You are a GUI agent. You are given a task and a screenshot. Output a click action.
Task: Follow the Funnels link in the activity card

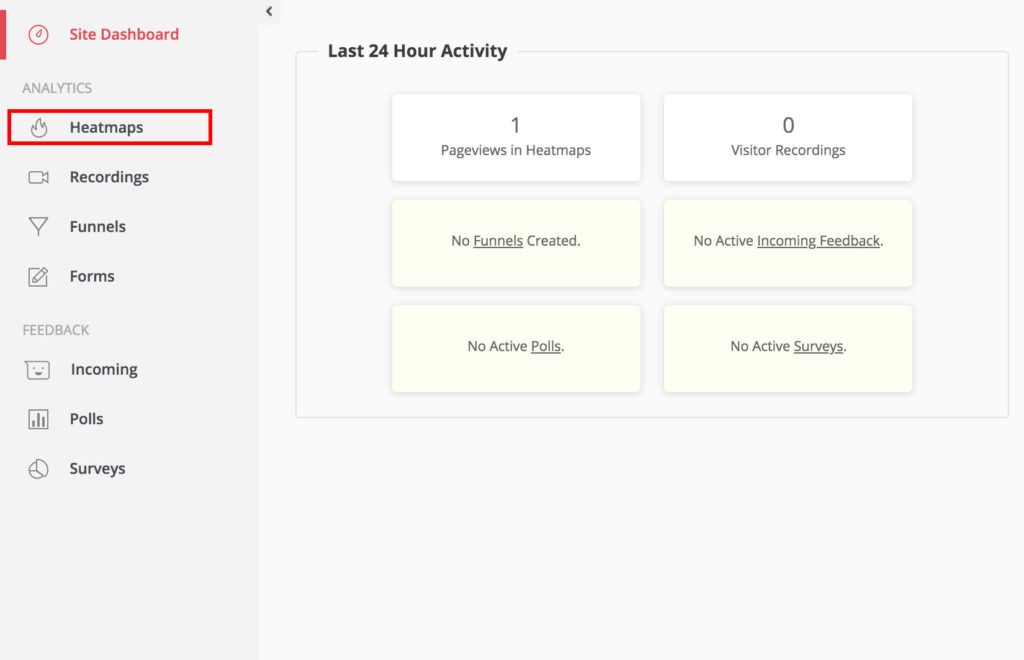[x=498, y=241]
